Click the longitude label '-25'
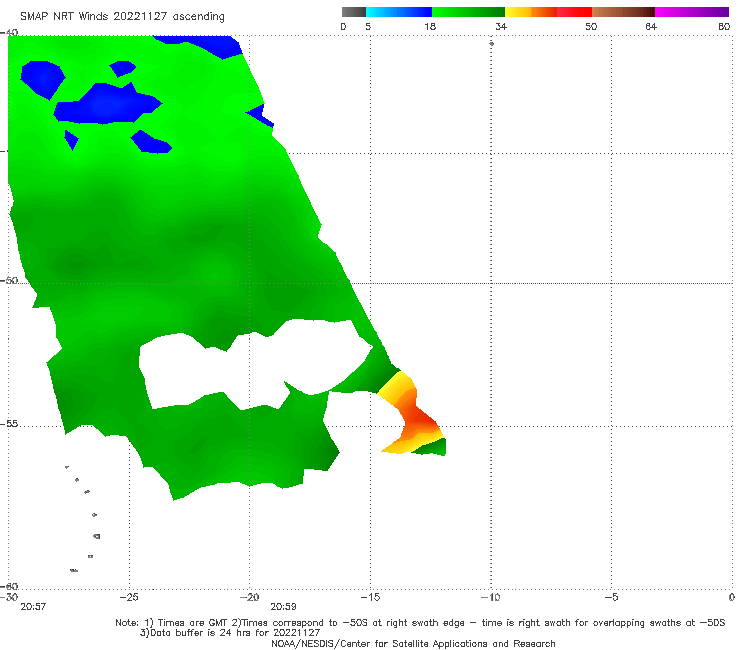The width and height of the screenshot is (740, 650). coord(129,597)
